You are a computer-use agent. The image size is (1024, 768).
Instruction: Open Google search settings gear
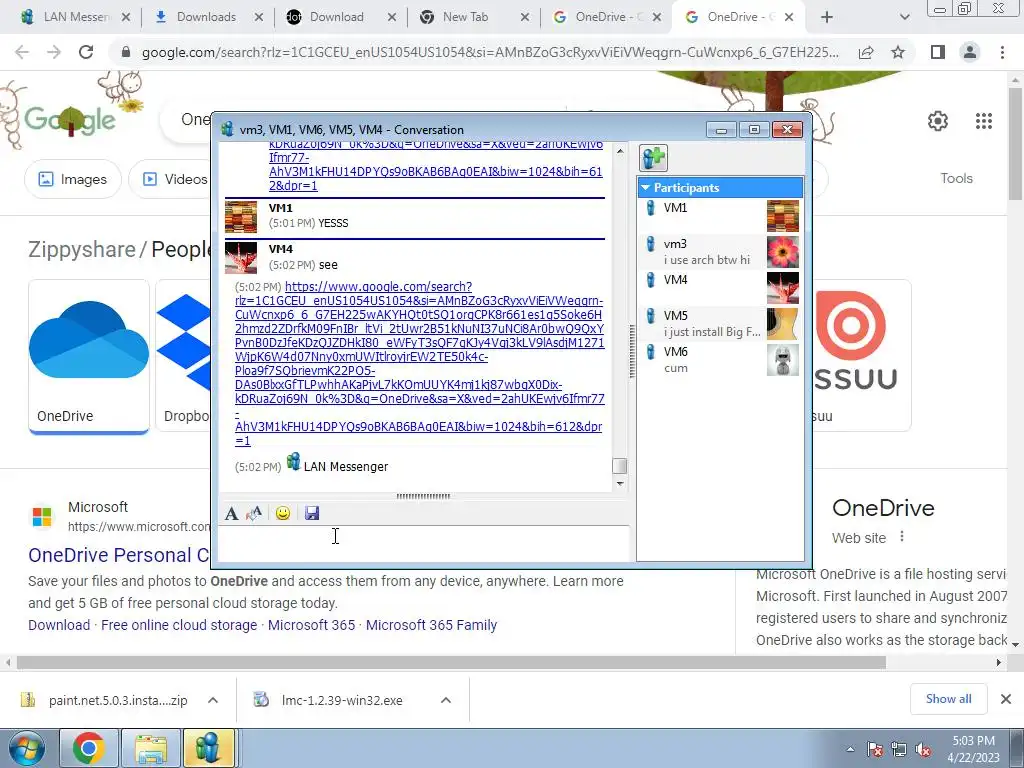(938, 121)
